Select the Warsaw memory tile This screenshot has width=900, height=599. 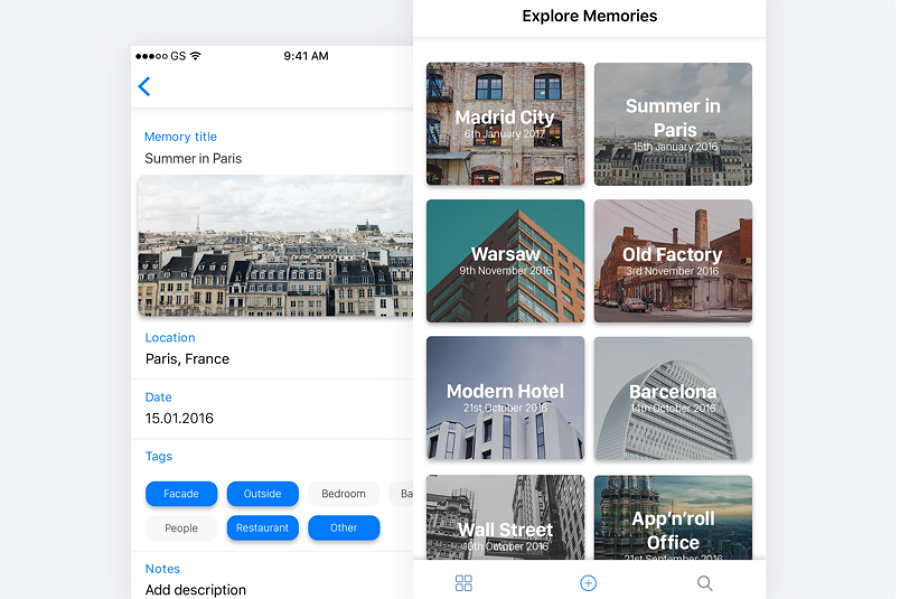[505, 261]
